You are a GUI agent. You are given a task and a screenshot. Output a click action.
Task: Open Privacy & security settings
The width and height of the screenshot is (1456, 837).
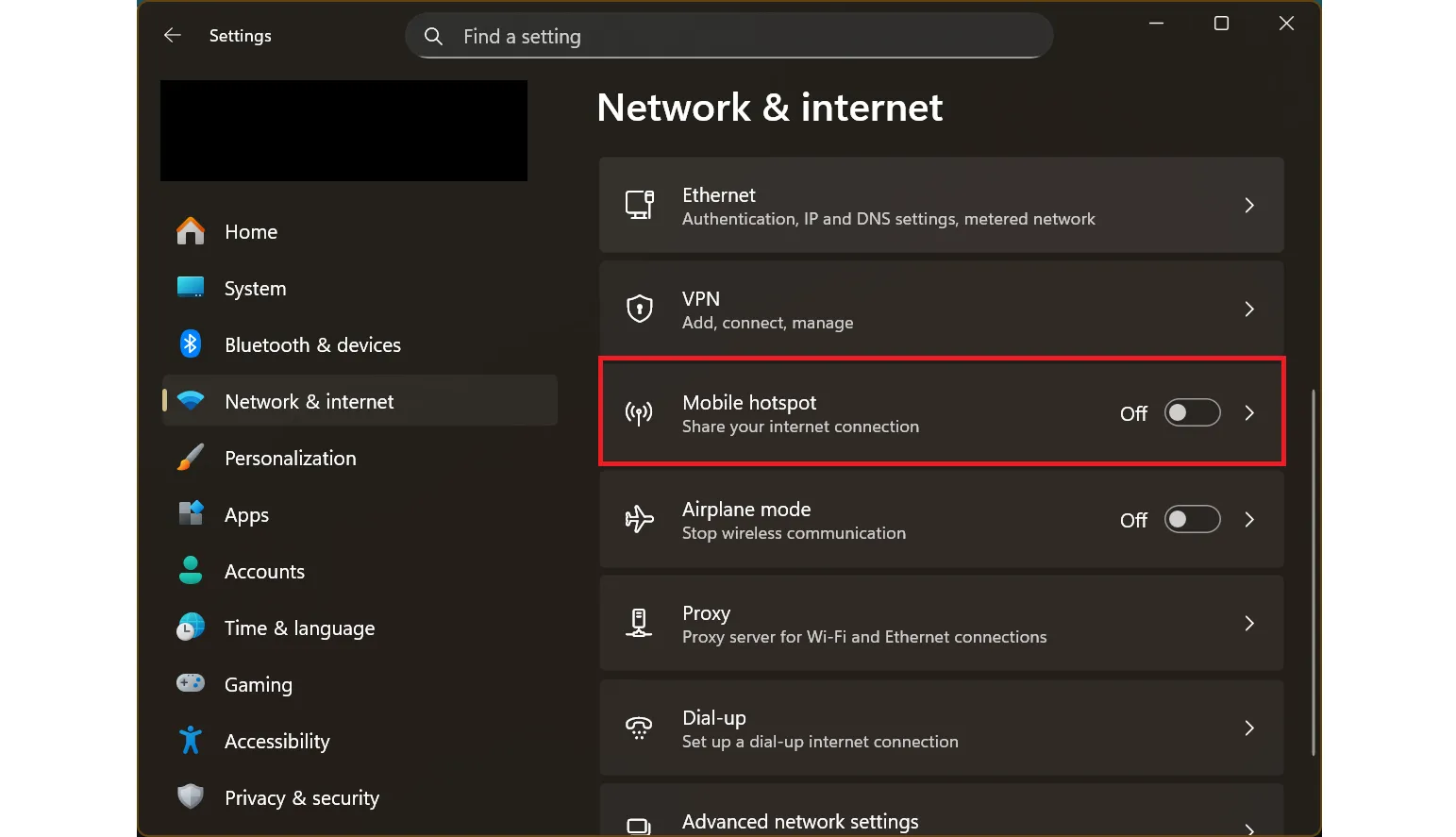tap(301, 796)
